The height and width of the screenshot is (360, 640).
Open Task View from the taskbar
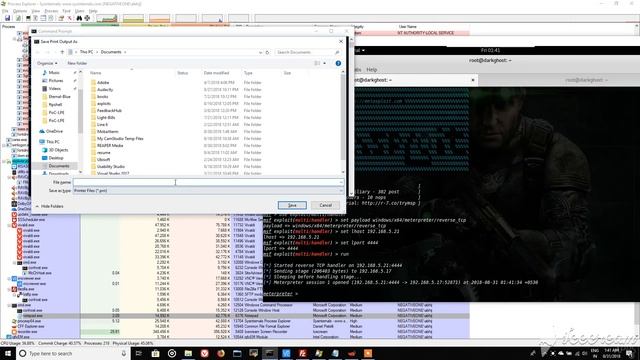click(x=139, y=353)
